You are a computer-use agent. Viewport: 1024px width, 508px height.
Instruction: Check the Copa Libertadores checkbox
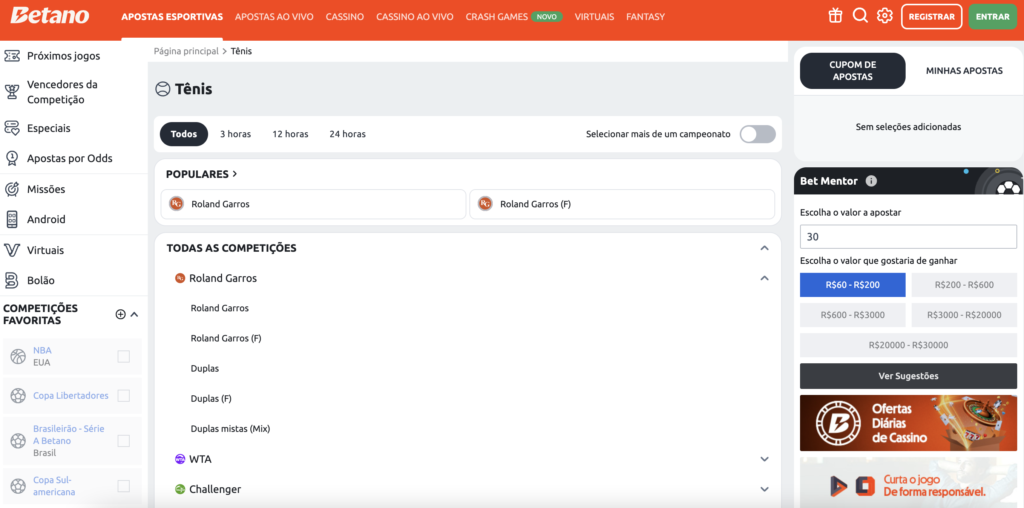(123, 396)
